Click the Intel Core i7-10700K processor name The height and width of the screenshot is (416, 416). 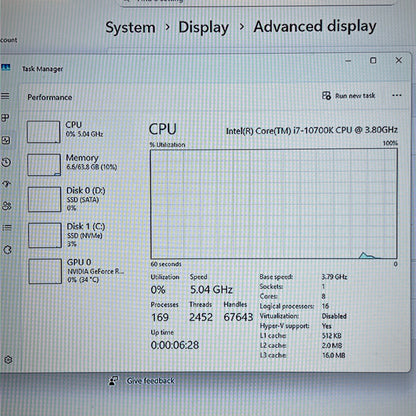click(312, 130)
